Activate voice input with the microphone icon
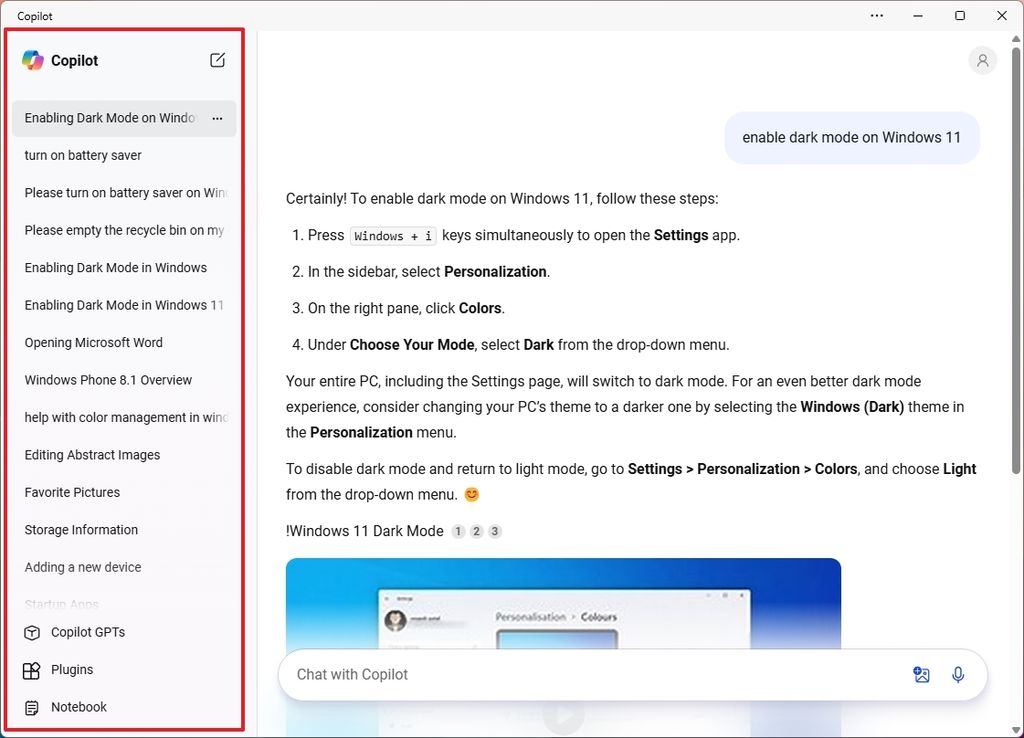Viewport: 1024px width, 738px height. click(x=958, y=675)
